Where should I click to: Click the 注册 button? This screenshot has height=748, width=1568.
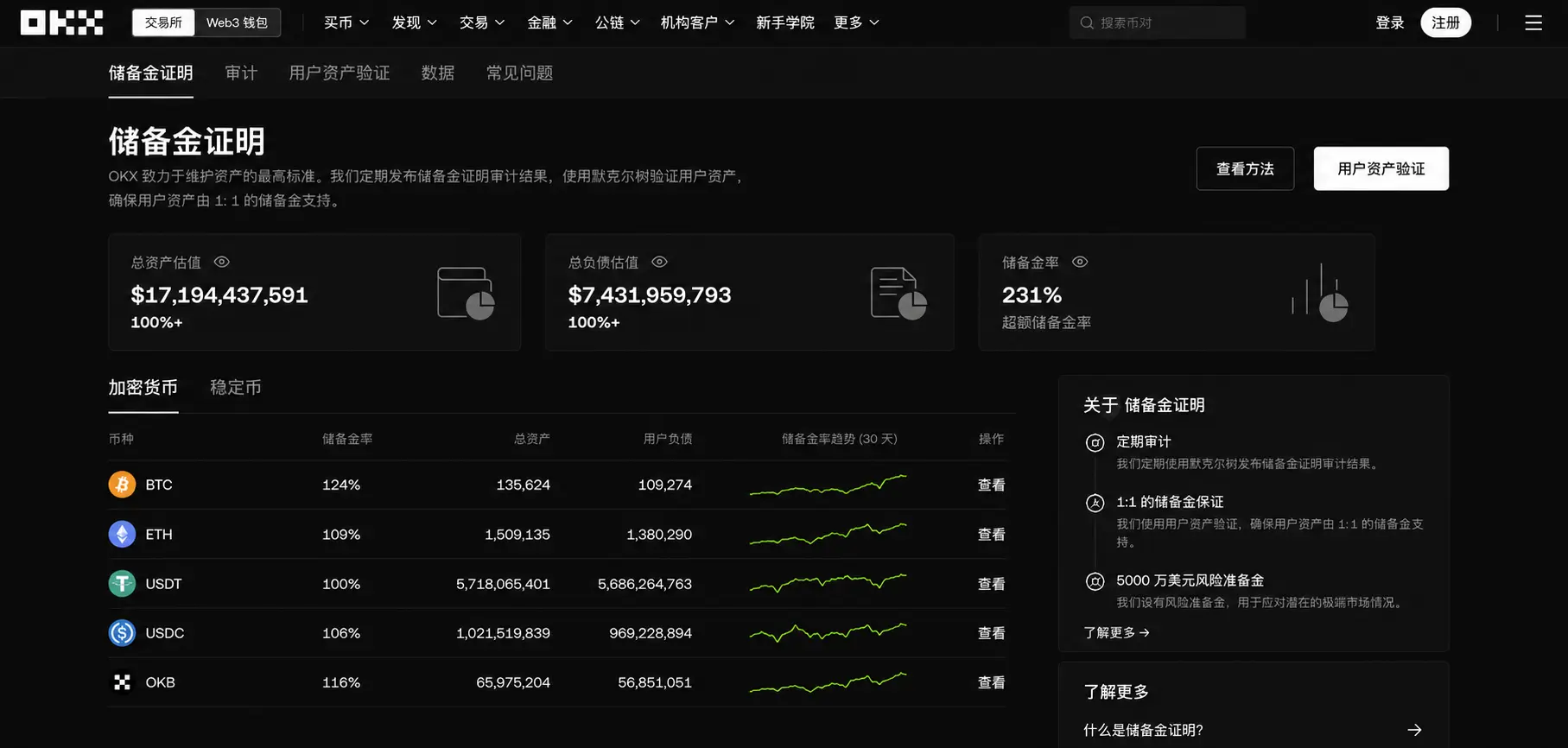pyautogui.click(x=1445, y=22)
